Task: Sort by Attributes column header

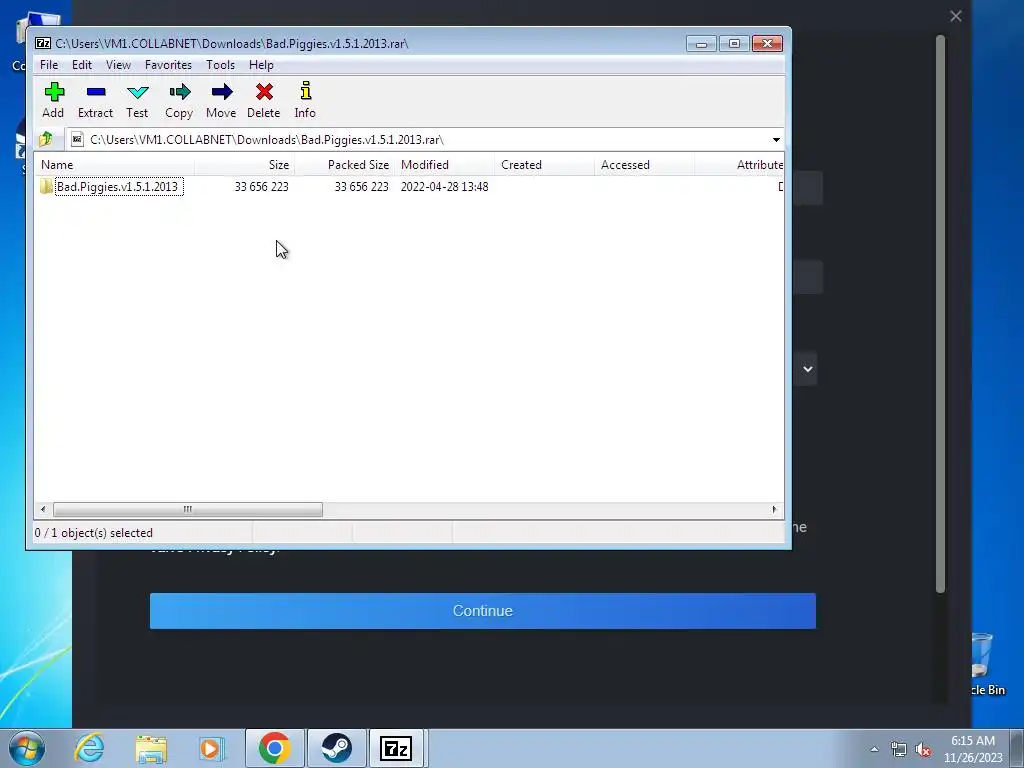Action: coord(739,165)
